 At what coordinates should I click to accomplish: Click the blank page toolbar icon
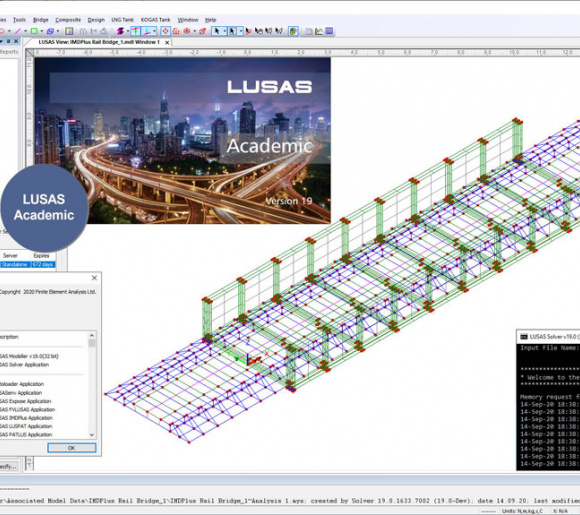pyautogui.click(x=308, y=31)
